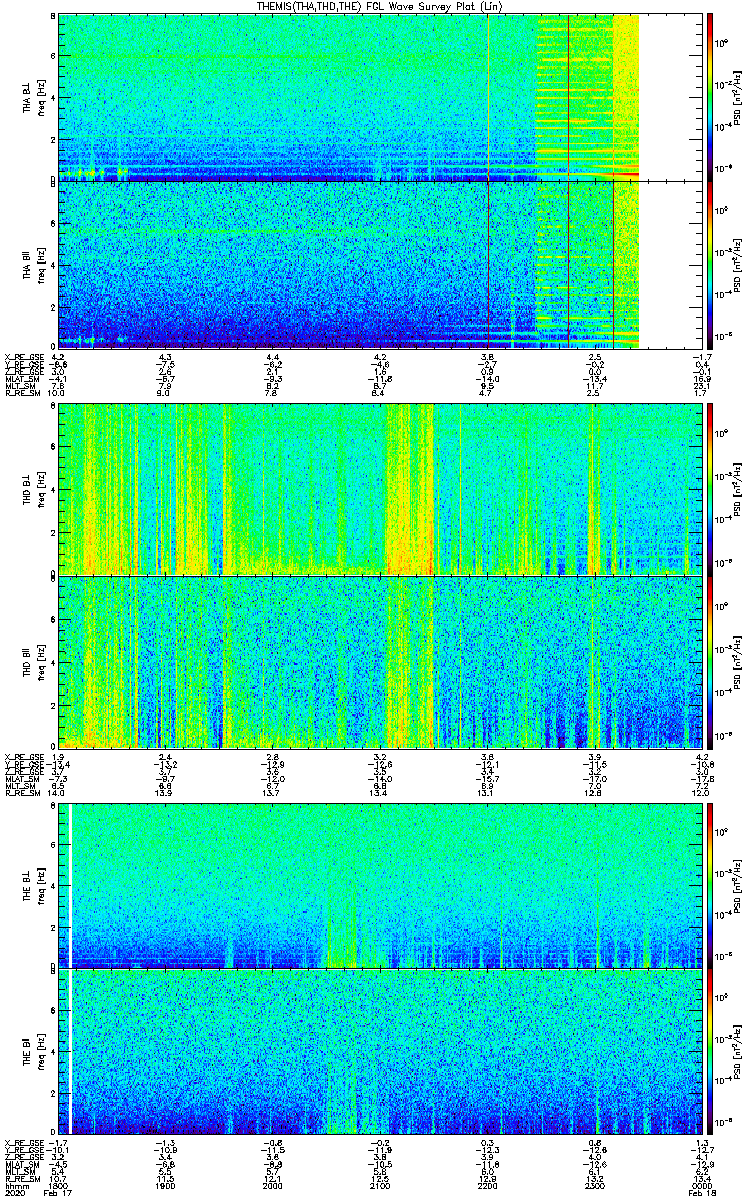The width and height of the screenshot is (750, 1200).
Task: Click the 'THE BL' y-axis label
Action: (27, 886)
